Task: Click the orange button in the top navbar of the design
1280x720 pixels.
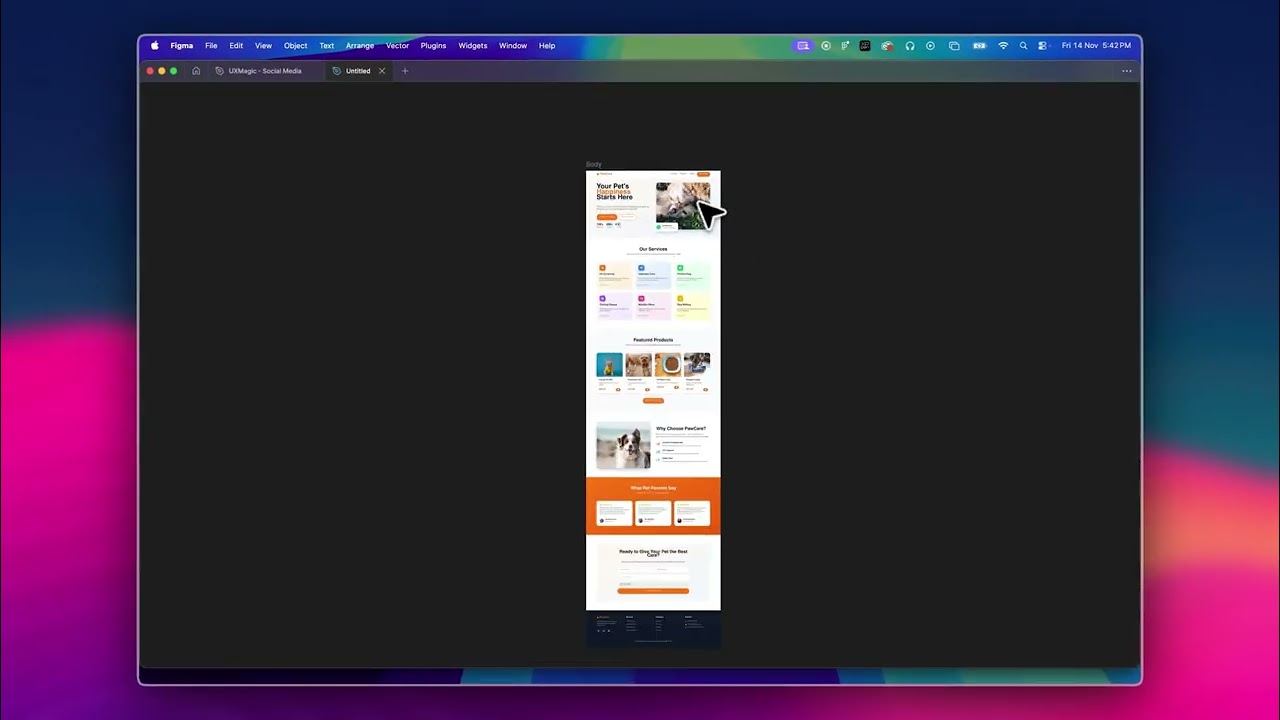Action: (x=704, y=174)
